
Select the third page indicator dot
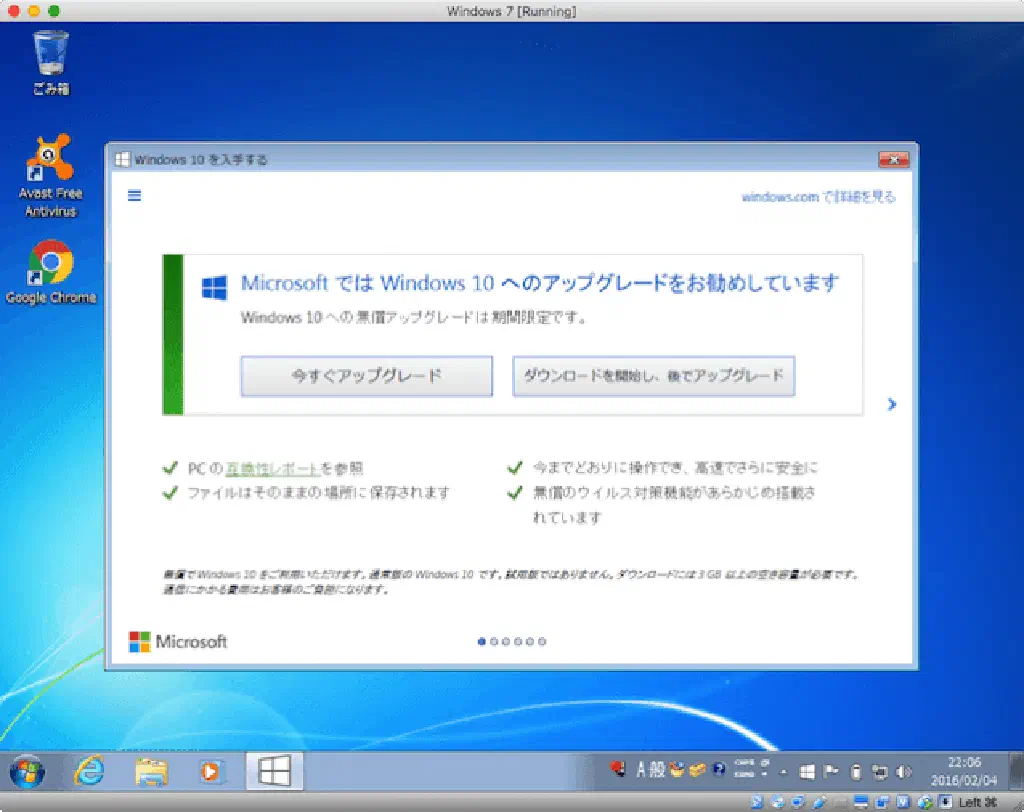[x=506, y=642]
